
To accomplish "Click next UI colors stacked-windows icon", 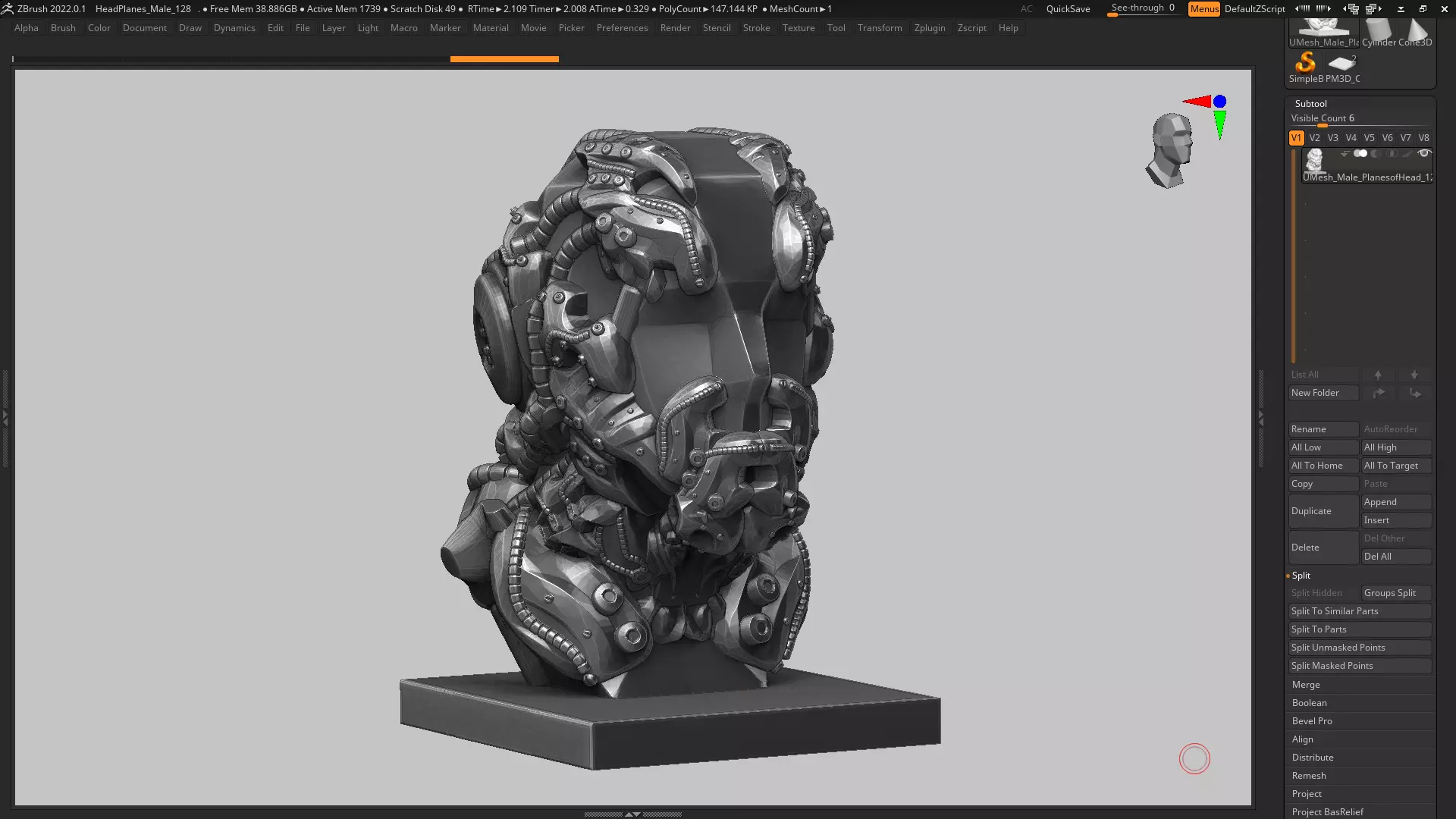I will (1374, 8).
